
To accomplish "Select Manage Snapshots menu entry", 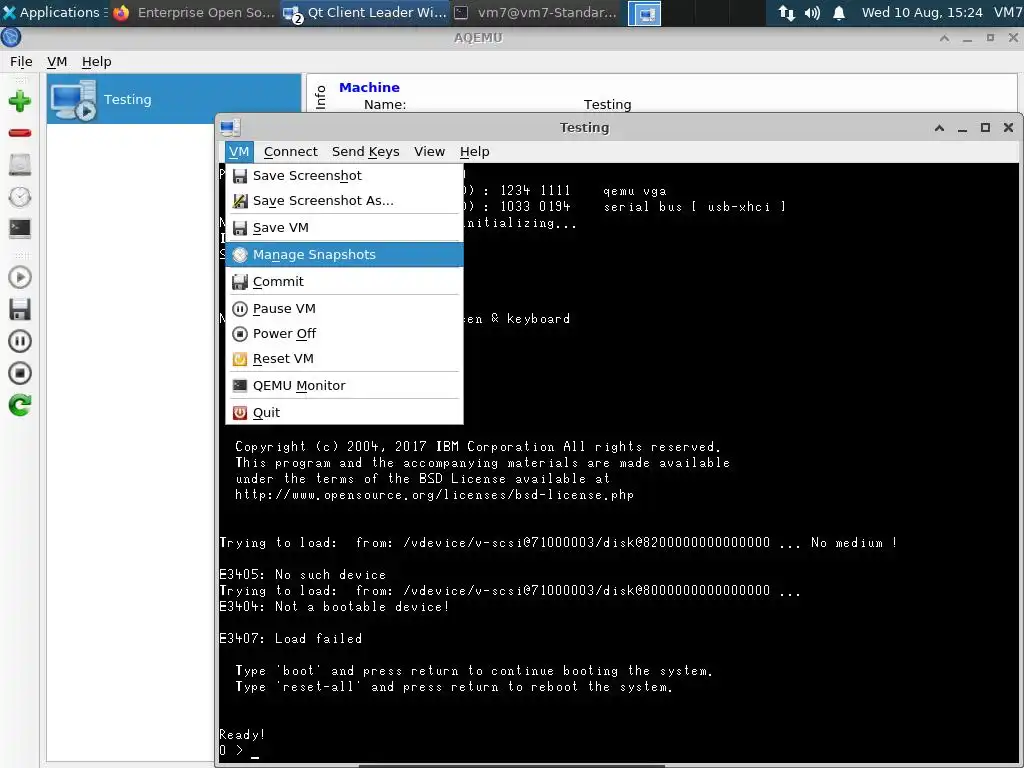I will (344, 255).
